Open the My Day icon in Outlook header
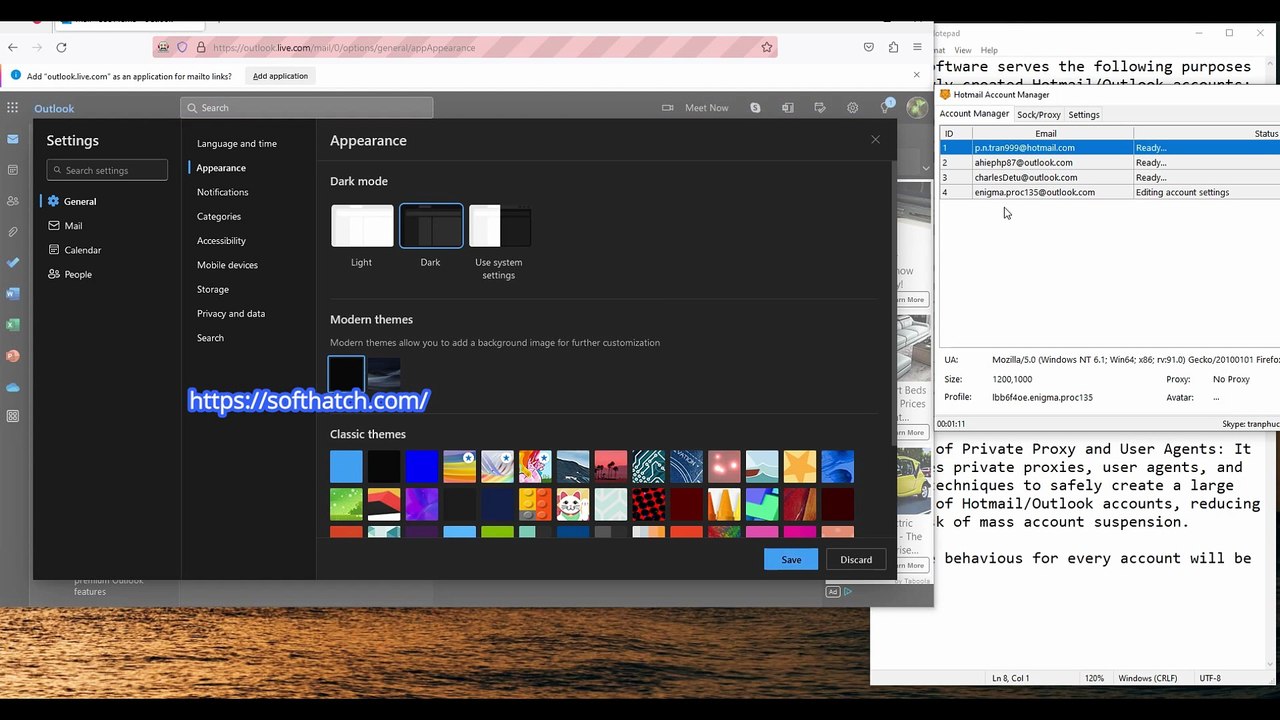Viewport: 1280px width, 720px height. tap(820, 108)
